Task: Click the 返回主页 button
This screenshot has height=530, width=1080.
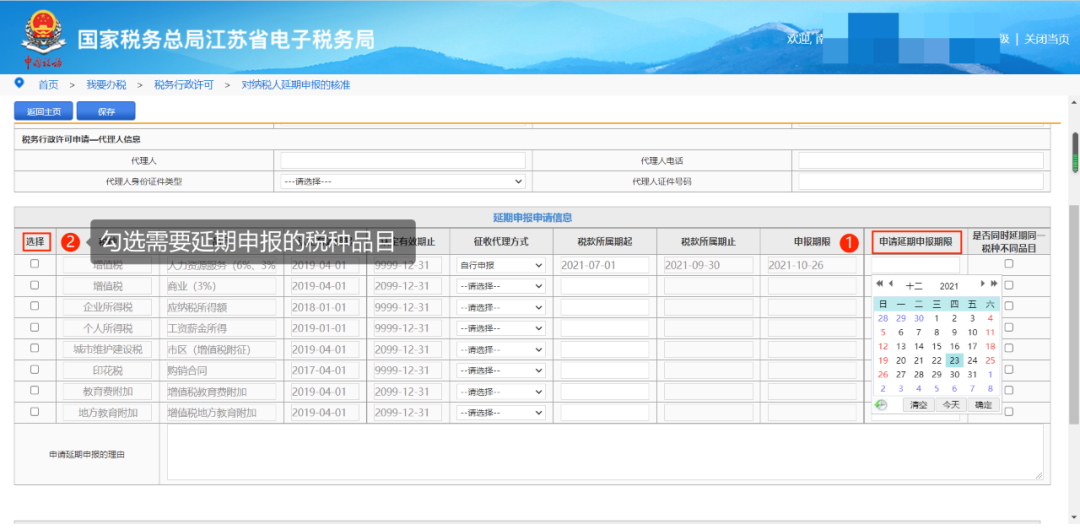Action: [43, 111]
